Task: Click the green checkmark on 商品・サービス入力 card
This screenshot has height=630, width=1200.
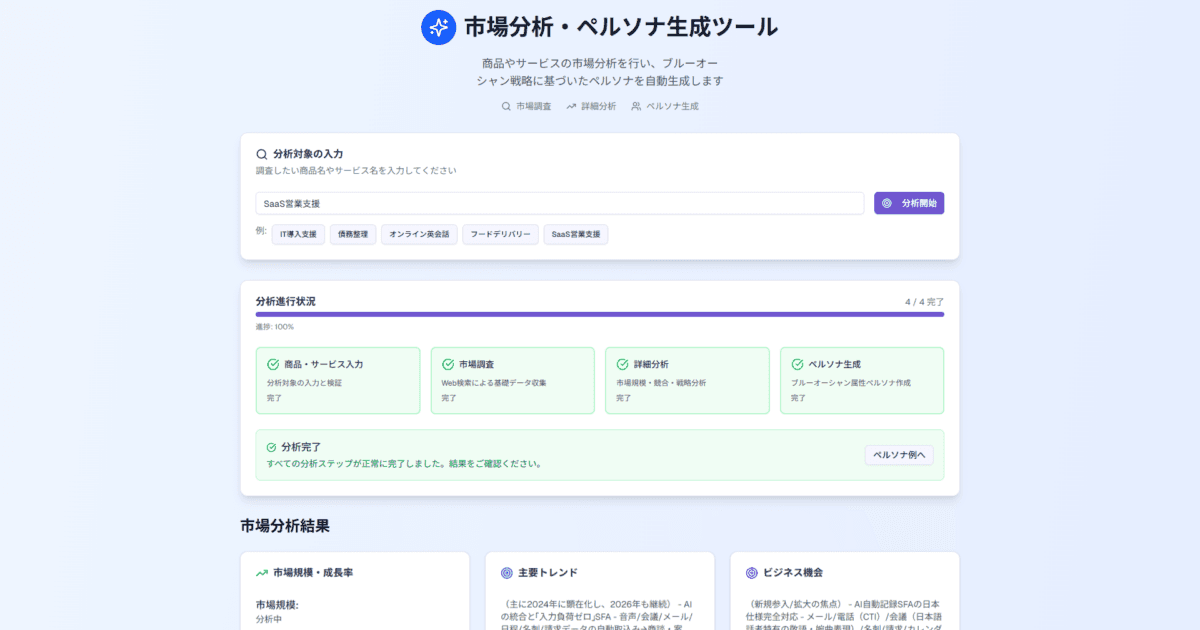Action: point(270,364)
